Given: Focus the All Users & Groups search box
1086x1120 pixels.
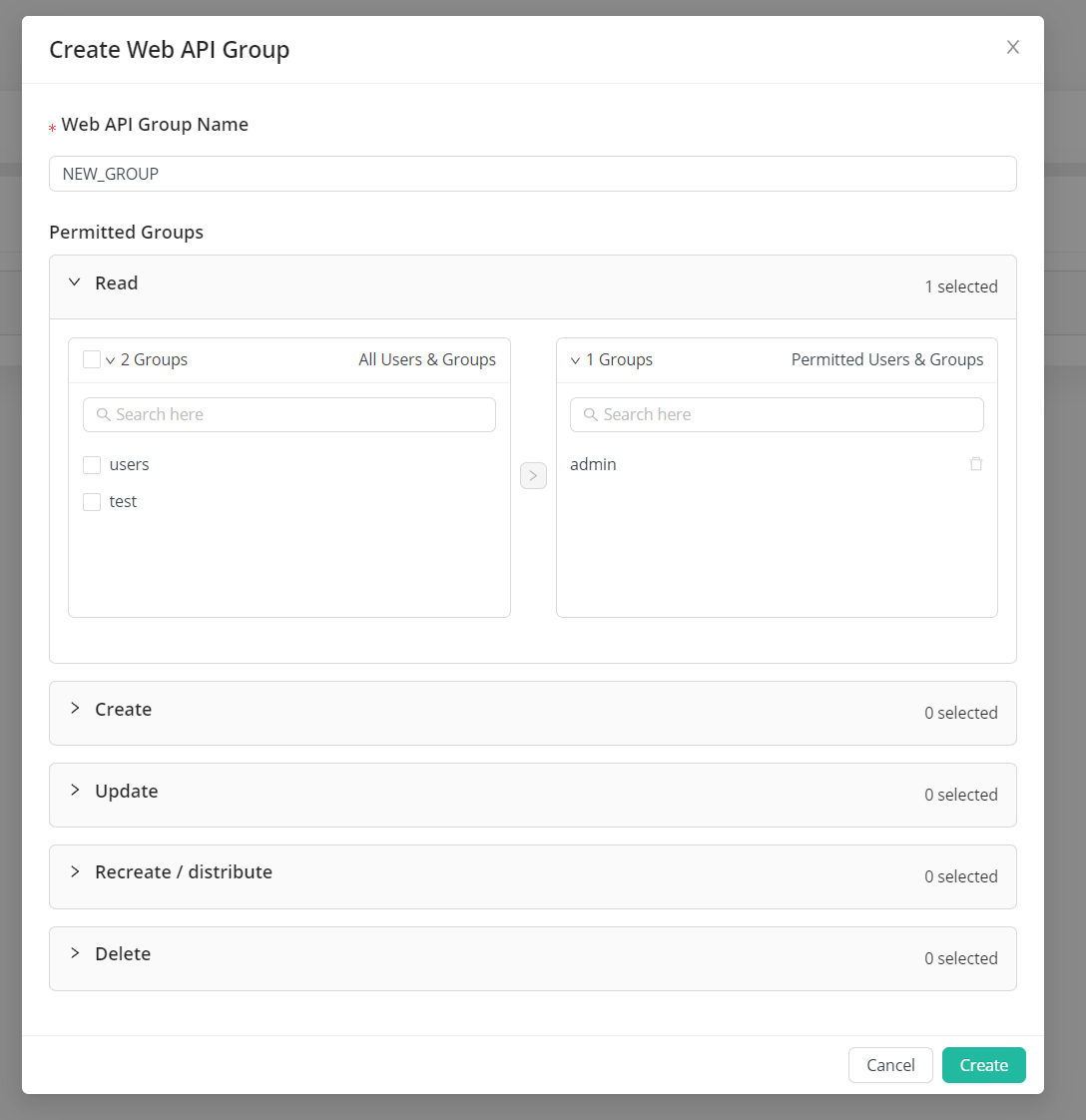Looking at the screenshot, I should (x=299, y=414).
